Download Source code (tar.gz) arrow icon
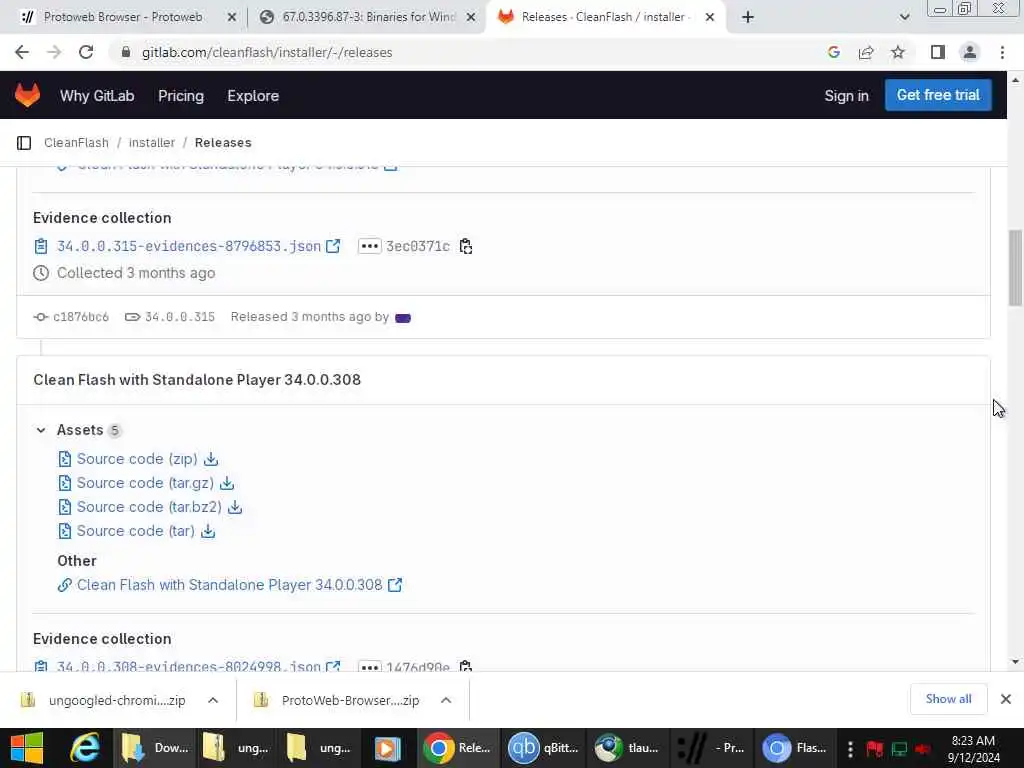Image resolution: width=1024 pixels, height=768 pixels. [x=227, y=483]
